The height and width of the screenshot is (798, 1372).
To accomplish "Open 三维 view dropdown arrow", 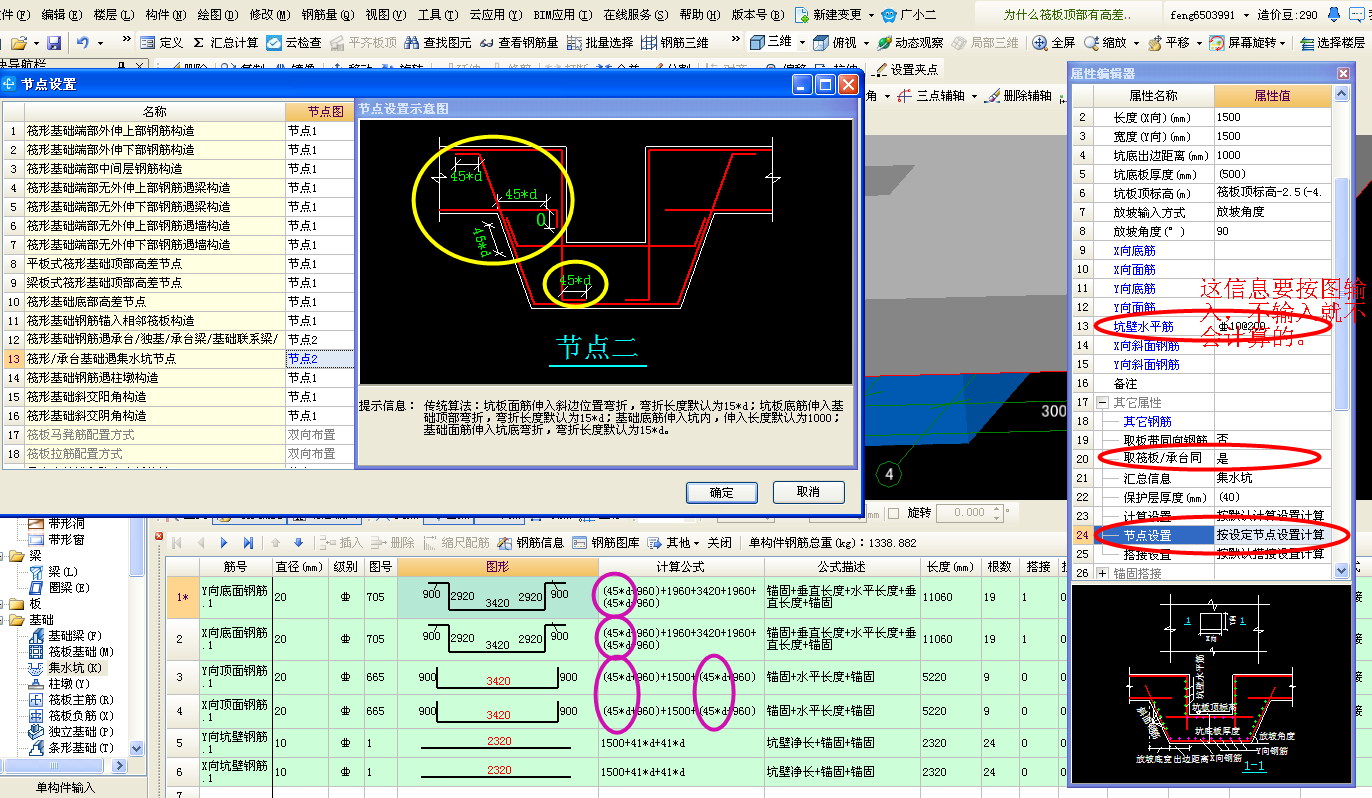I will (801, 43).
